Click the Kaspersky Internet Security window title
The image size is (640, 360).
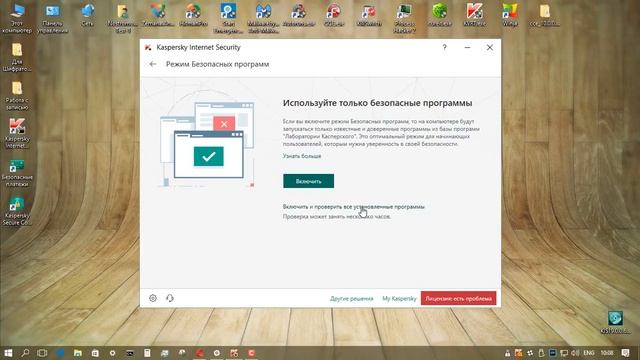(x=198, y=47)
